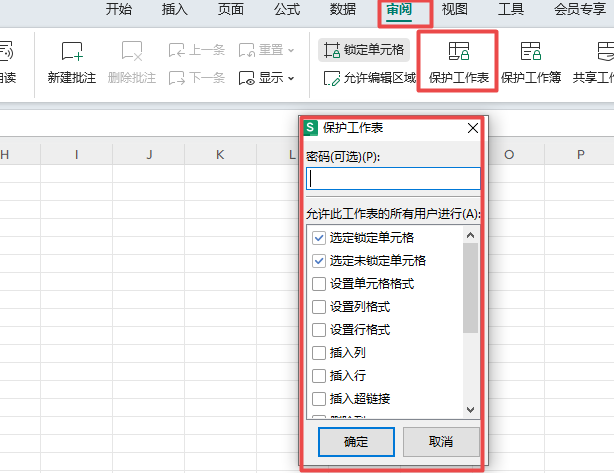Click the permissions list scroll up arrow
Image resolution: width=614 pixels, height=473 pixels.
tap(471, 235)
